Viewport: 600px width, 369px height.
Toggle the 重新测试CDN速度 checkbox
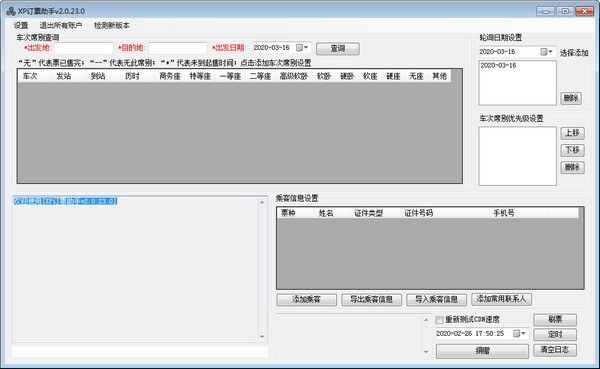point(440,320)
